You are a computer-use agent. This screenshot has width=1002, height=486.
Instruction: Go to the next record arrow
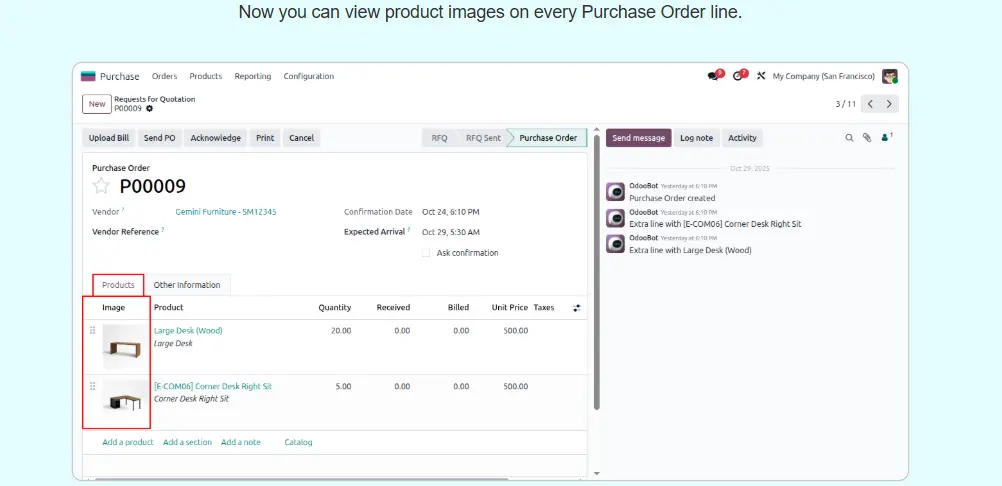[889, 104]
